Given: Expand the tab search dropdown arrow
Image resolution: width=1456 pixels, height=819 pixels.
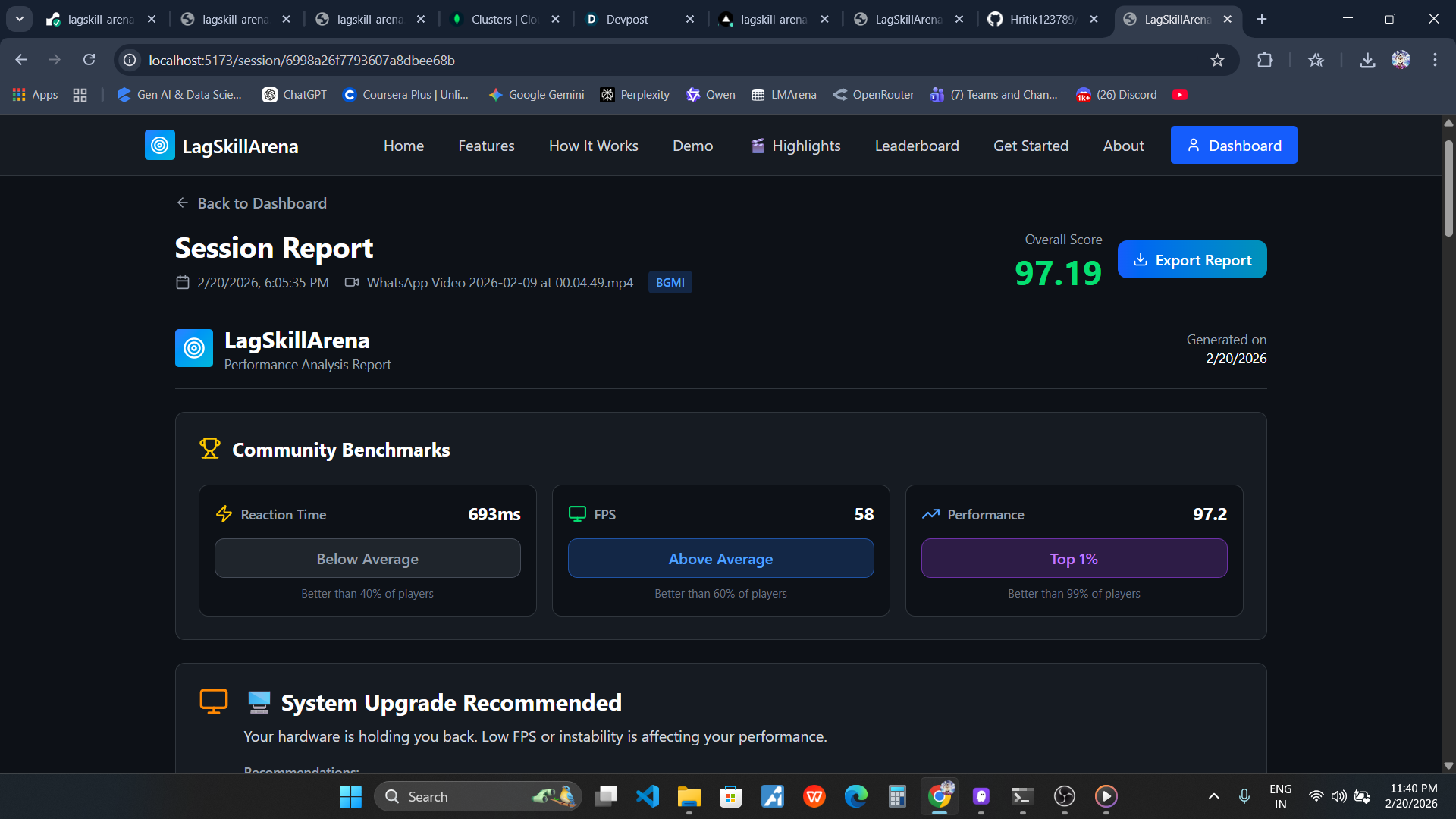Looking at the screenshot, I should click(19, 19).
